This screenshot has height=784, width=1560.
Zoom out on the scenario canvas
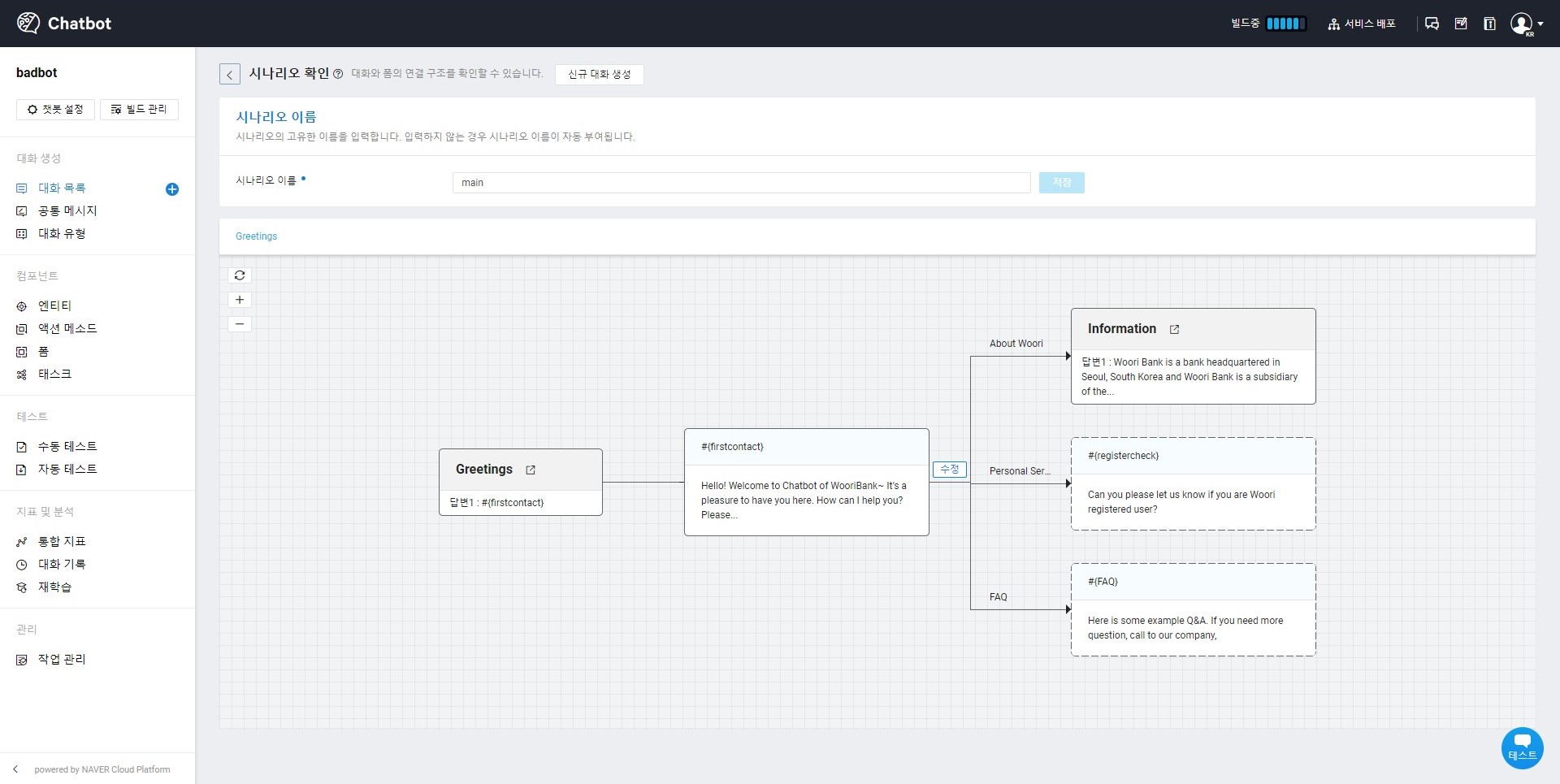(x=240, y=324)
